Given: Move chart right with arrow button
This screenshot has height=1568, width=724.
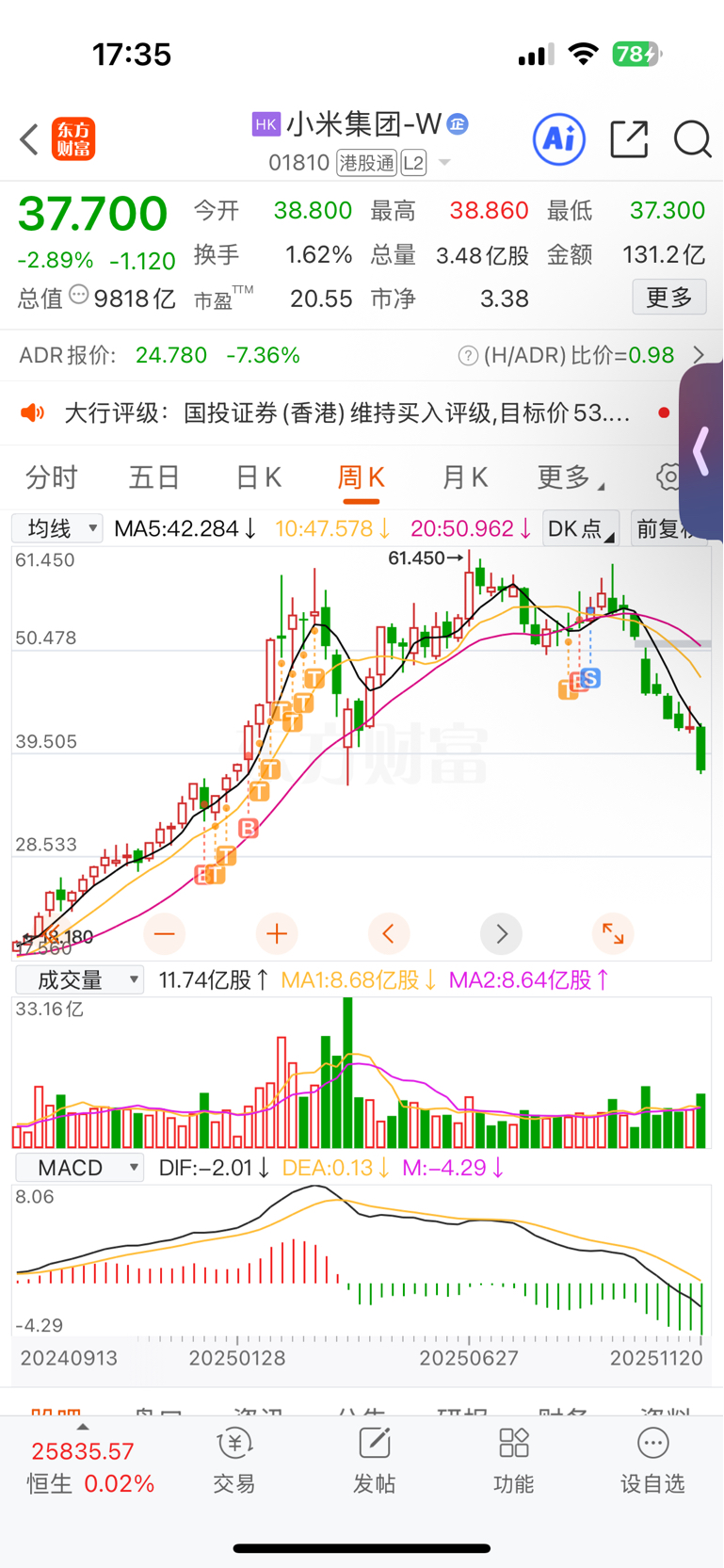Looking at the screenshot, I should pos(502,933).
